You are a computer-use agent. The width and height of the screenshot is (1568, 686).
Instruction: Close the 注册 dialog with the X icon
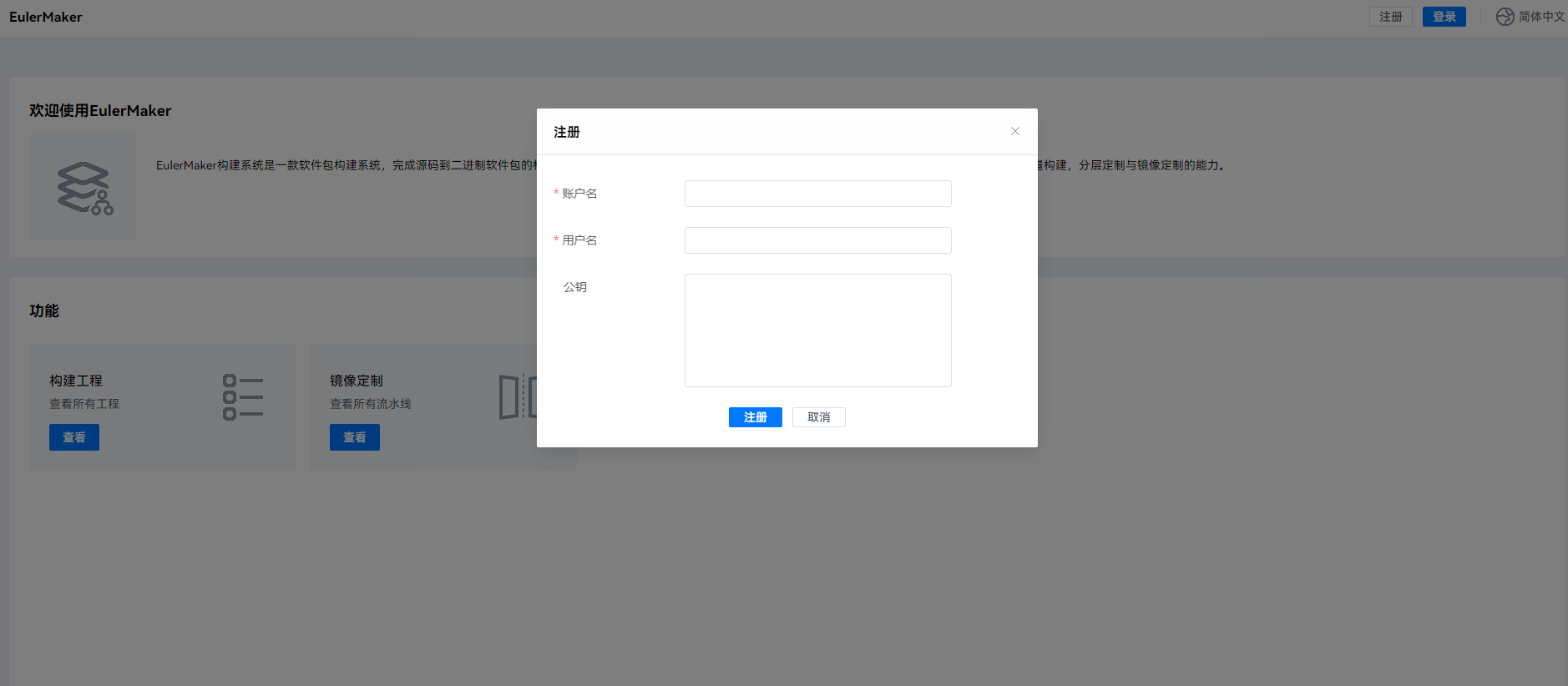(1015, 131)
